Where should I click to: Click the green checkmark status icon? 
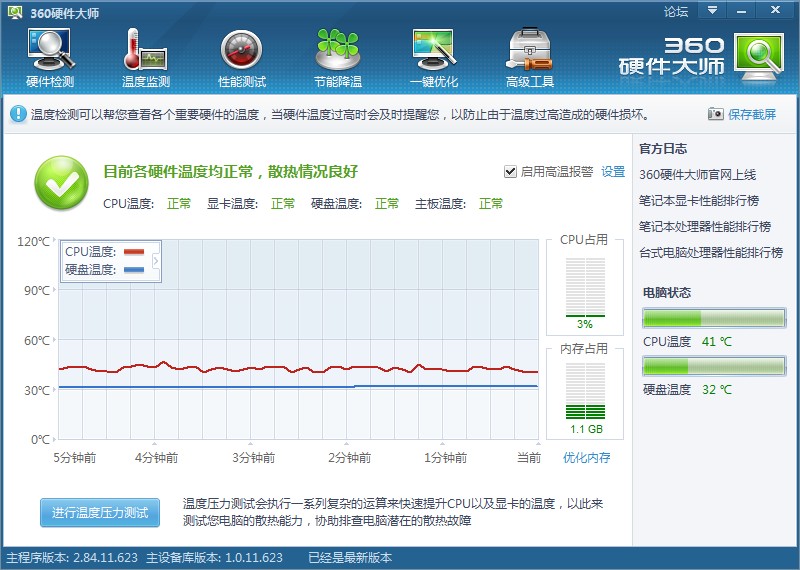(61, 183)
